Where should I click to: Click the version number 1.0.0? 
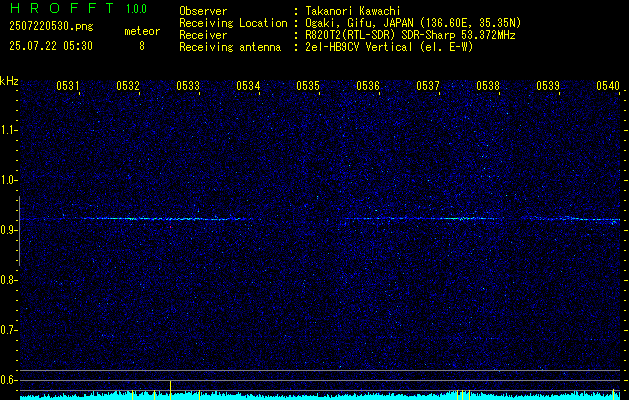click(x=136, y=9)
